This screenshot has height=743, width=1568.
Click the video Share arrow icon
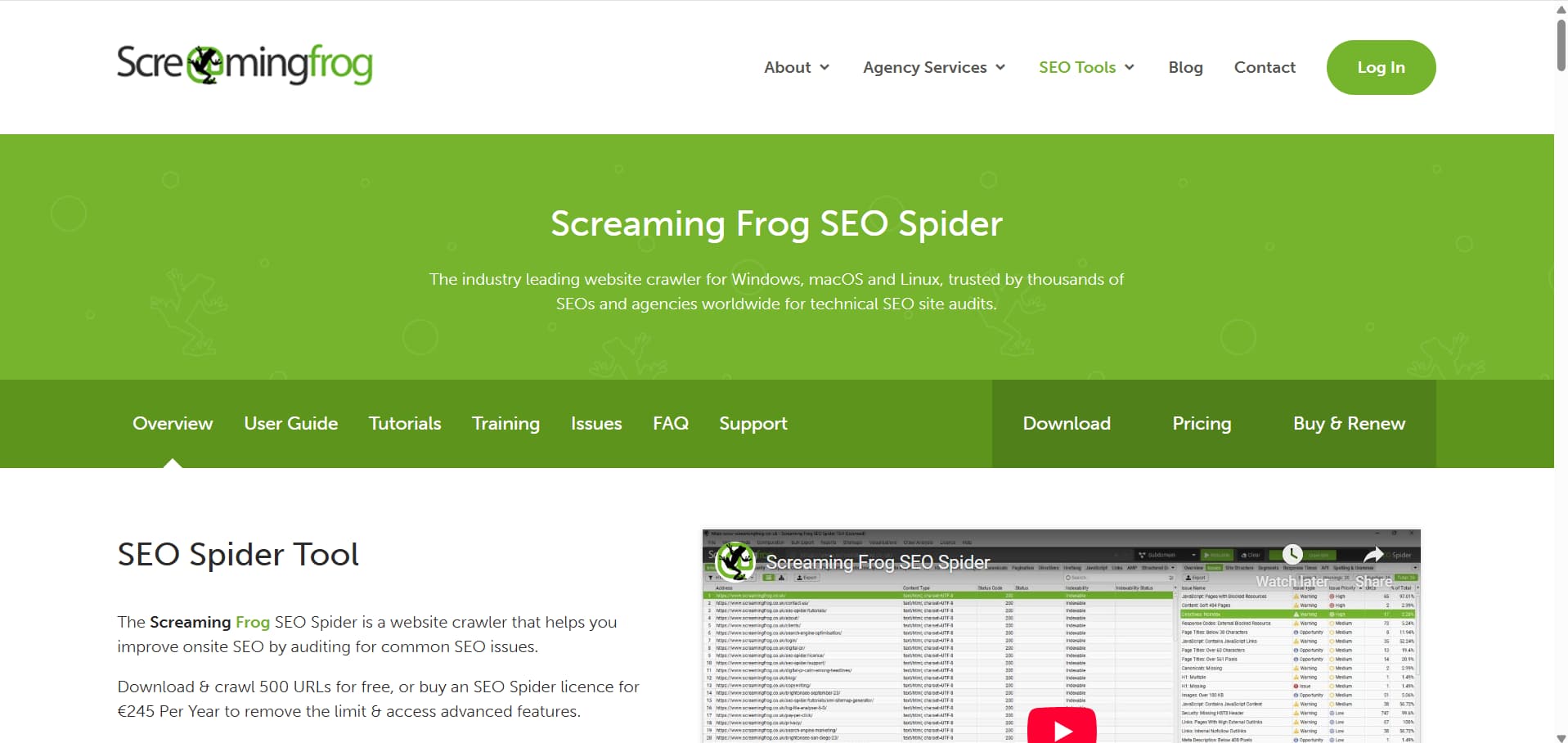tap(1373, 554)
